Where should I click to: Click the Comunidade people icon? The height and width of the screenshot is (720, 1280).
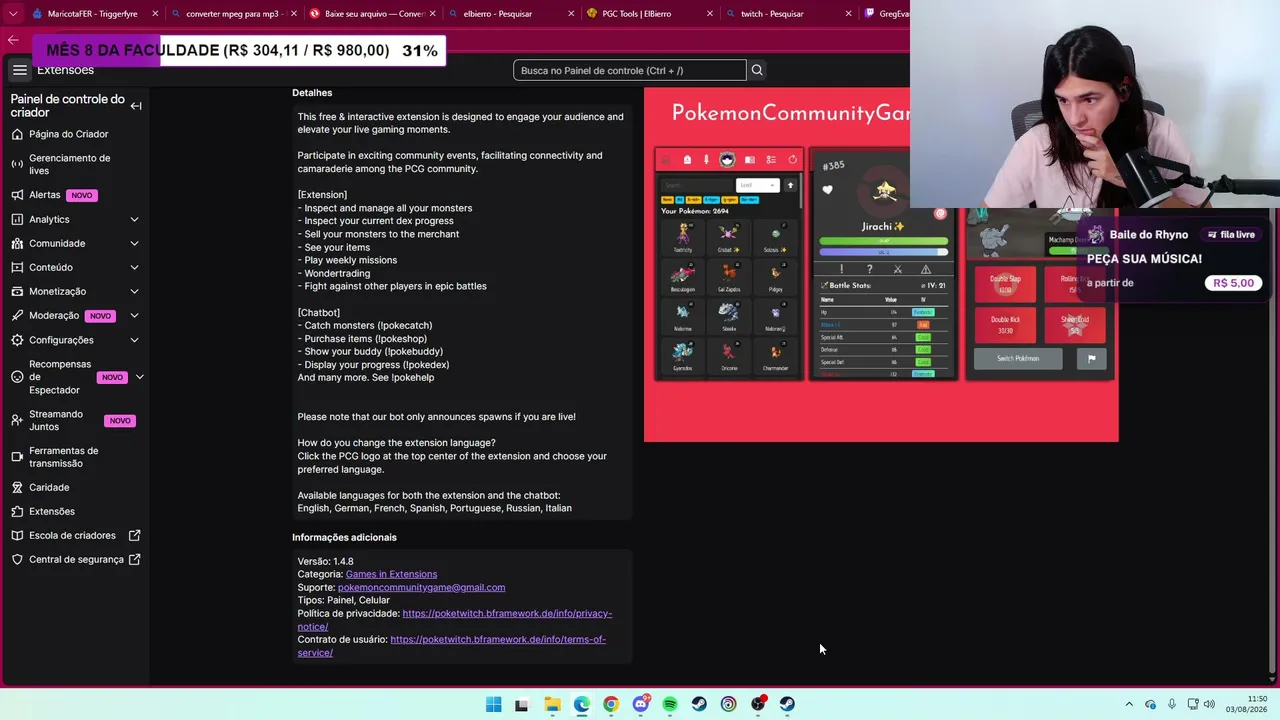pos(17,243)
